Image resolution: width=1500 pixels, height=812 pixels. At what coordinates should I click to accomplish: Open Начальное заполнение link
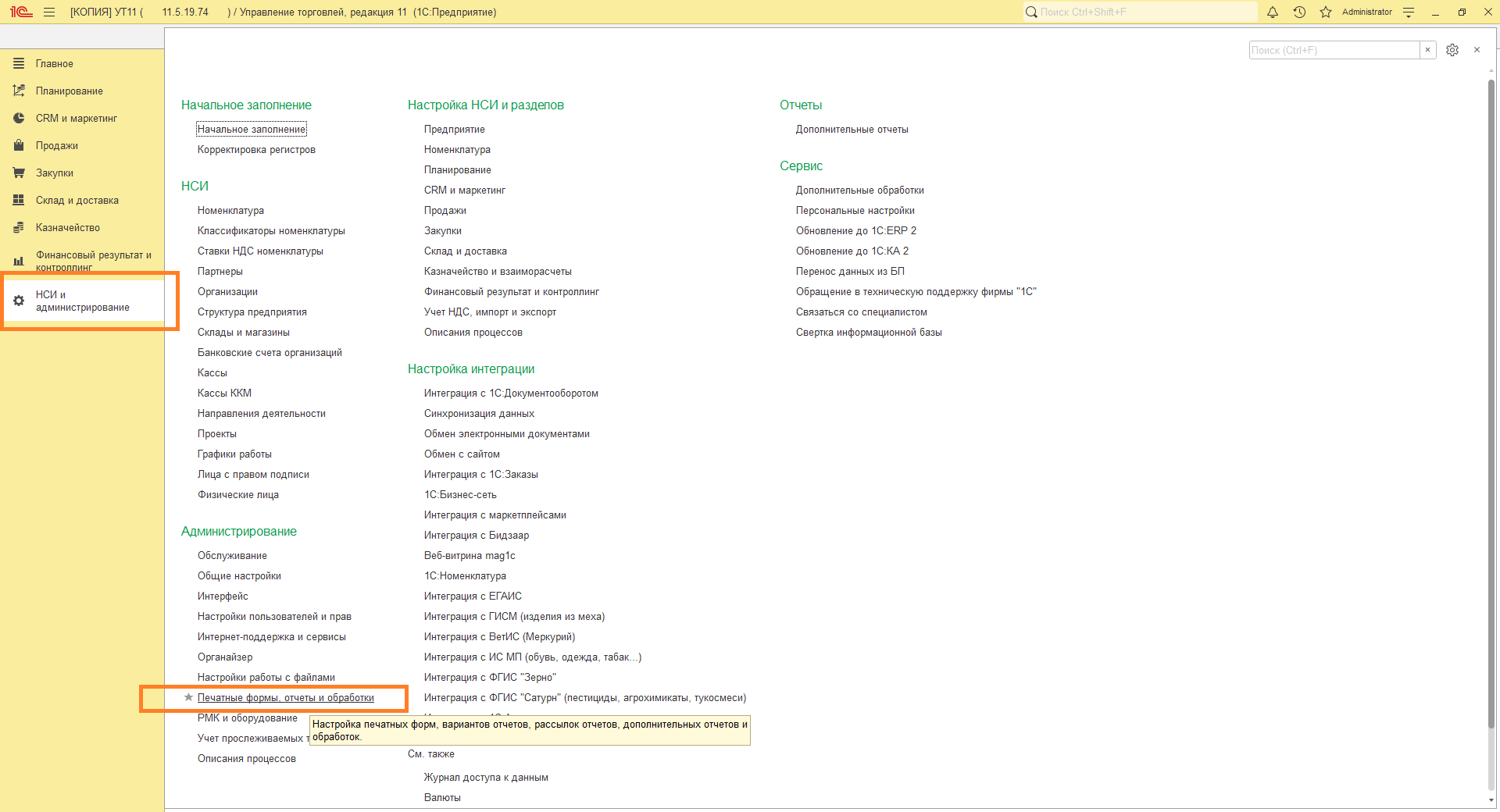pyautogui.click(x=252, y=129)
